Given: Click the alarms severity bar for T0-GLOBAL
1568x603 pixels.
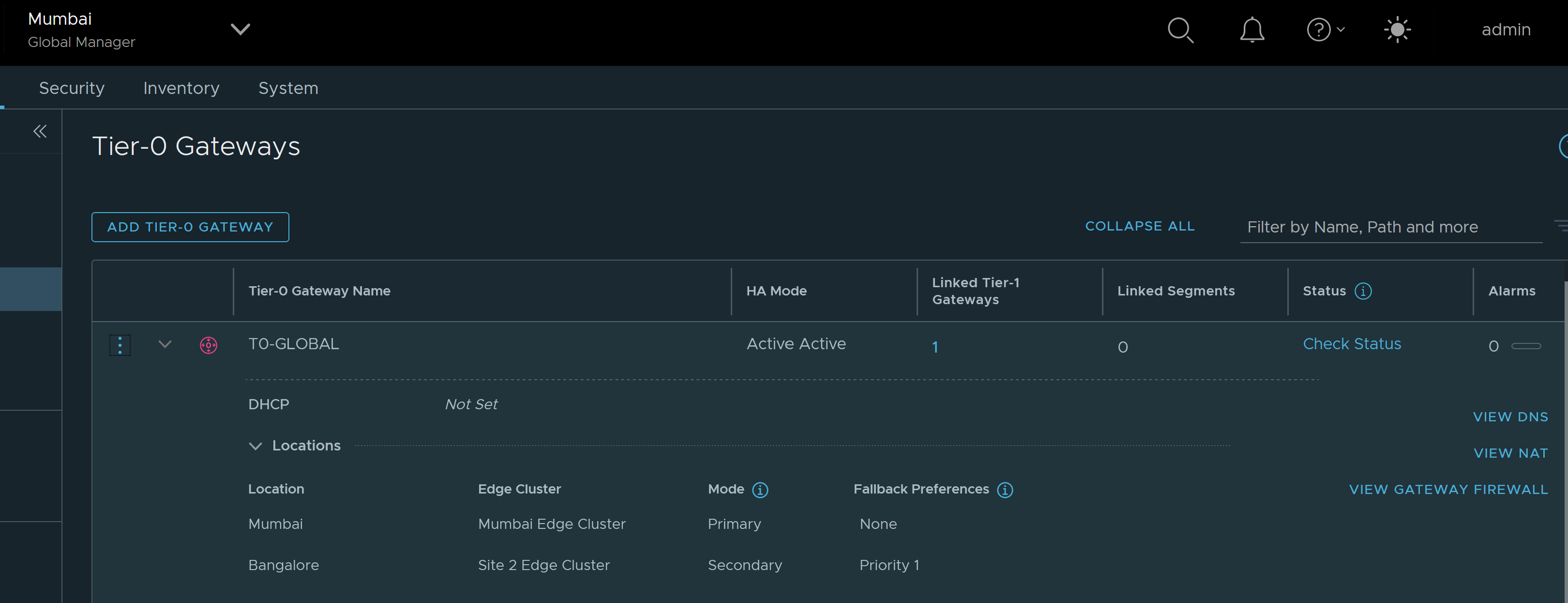Looking at the screenshot, I should pos(1525,346).
